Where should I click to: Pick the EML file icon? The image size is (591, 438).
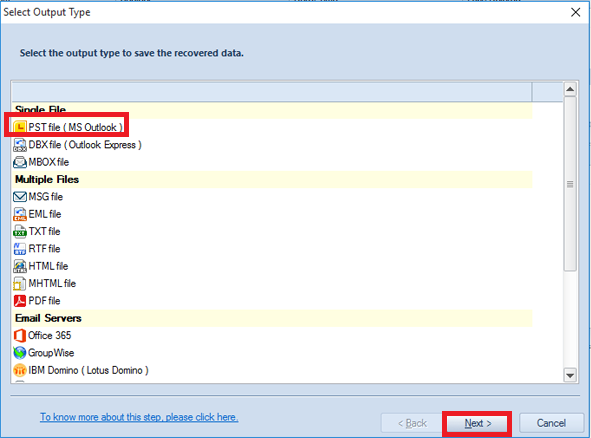click(20, 214)
